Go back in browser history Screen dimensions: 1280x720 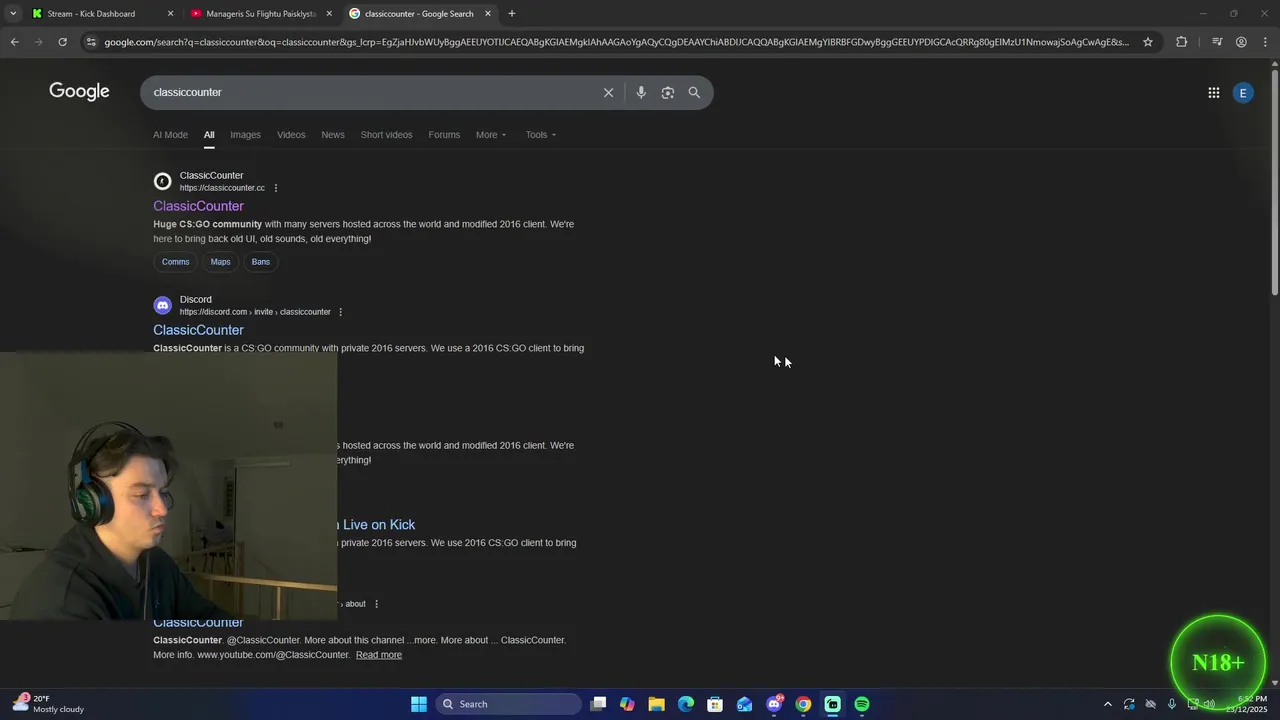pyautogui.click(x=14, y=42)
